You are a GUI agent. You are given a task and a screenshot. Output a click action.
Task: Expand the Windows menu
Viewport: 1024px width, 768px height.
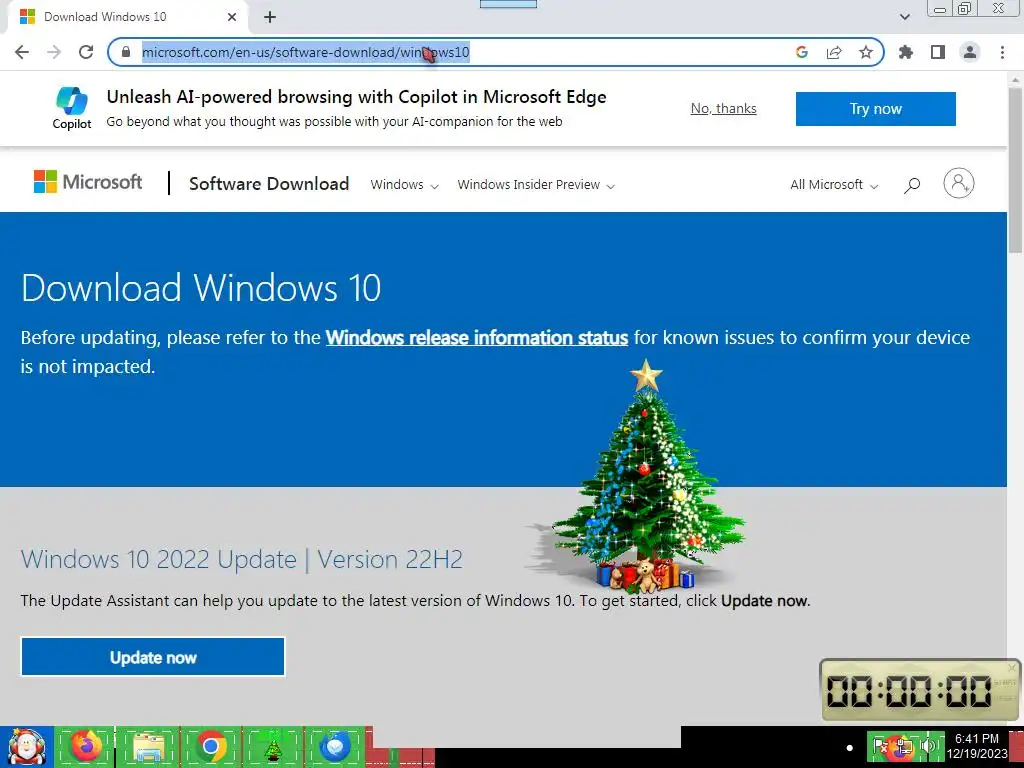tap(404, 185)
